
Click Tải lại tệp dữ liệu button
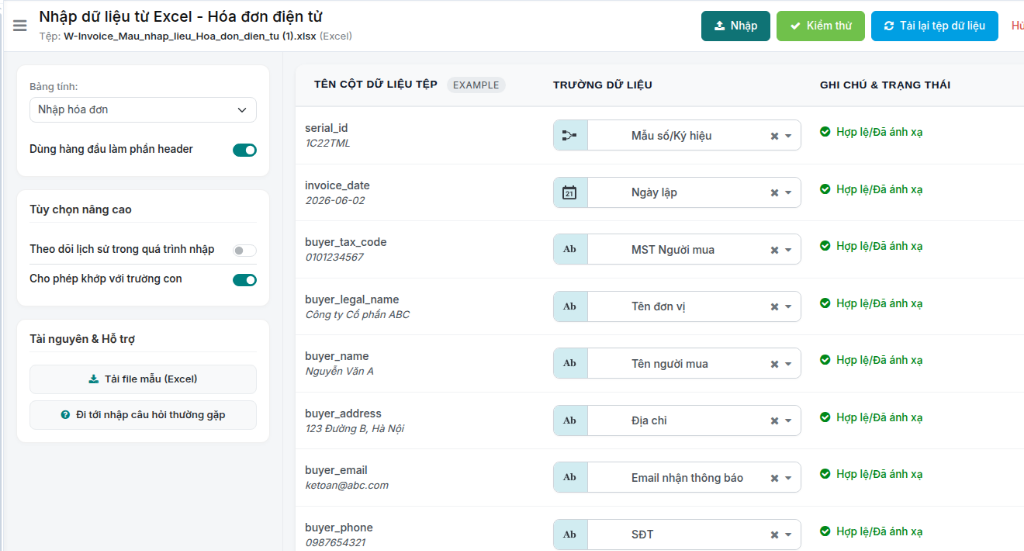coord(935,26)
